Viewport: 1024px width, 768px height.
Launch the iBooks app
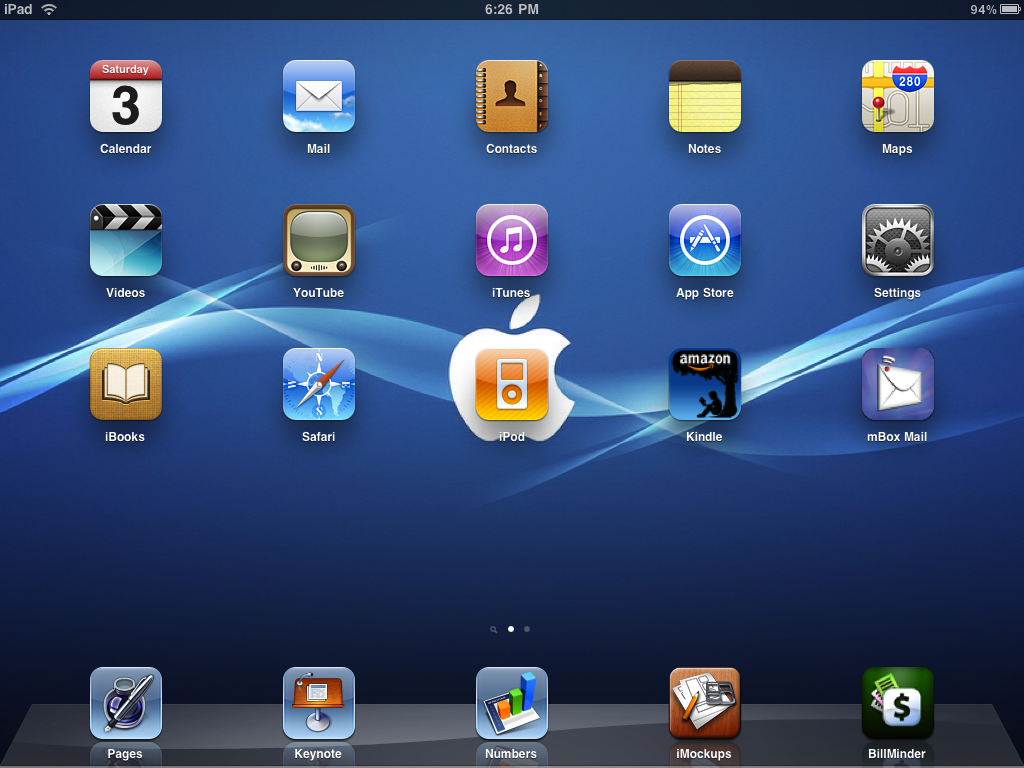click(x=125, y=385)
